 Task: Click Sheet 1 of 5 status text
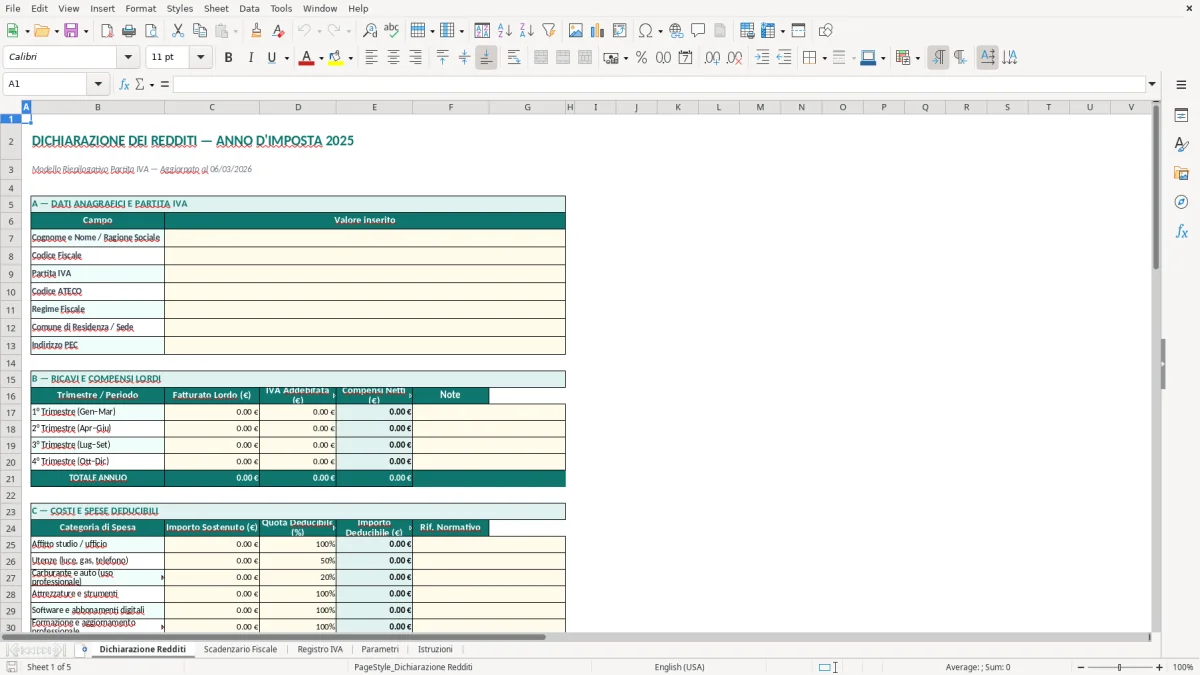pyautogui.click(x=49, y=667)
